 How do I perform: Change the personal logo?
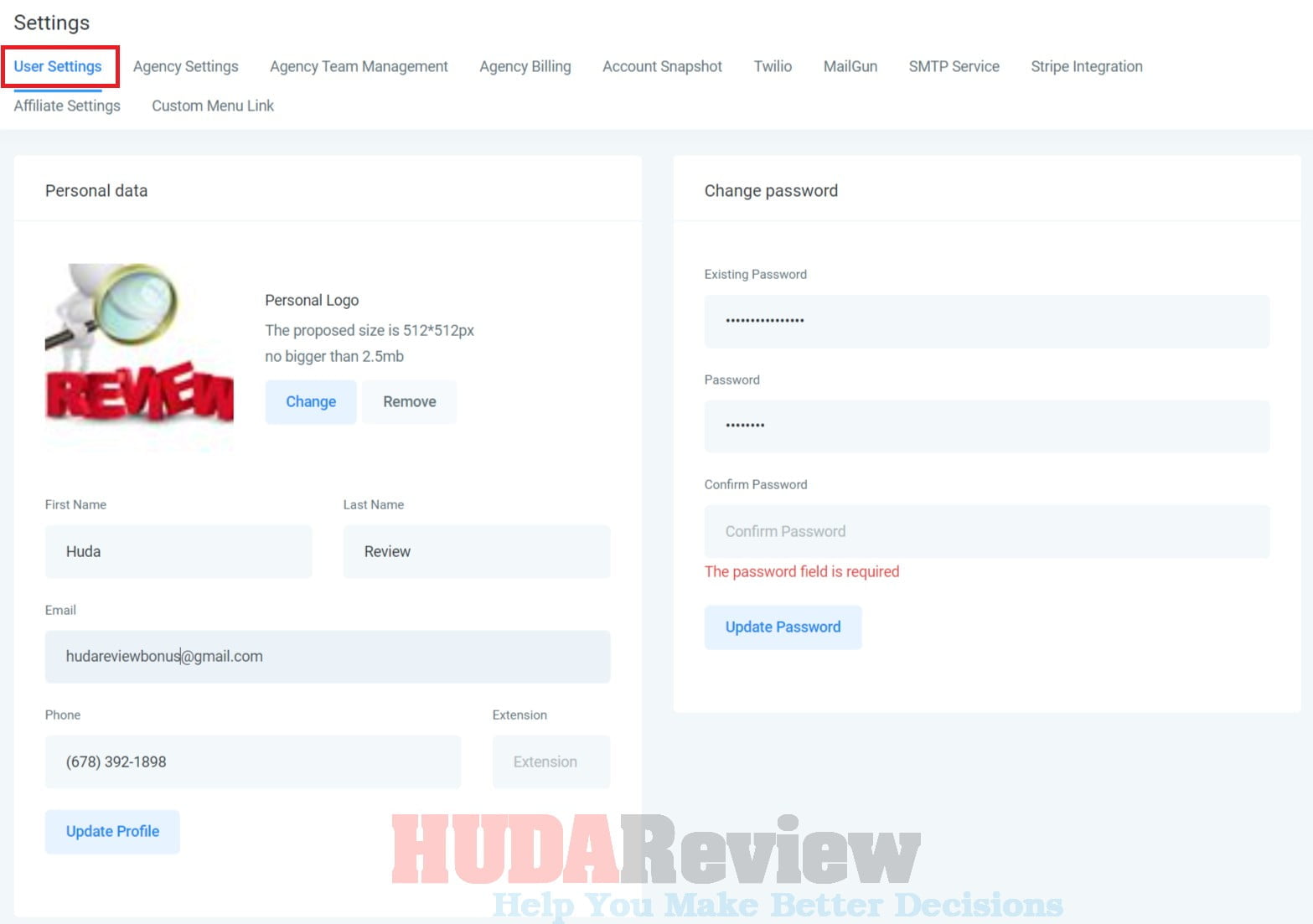pyautogui.click(x=311, y=401)
